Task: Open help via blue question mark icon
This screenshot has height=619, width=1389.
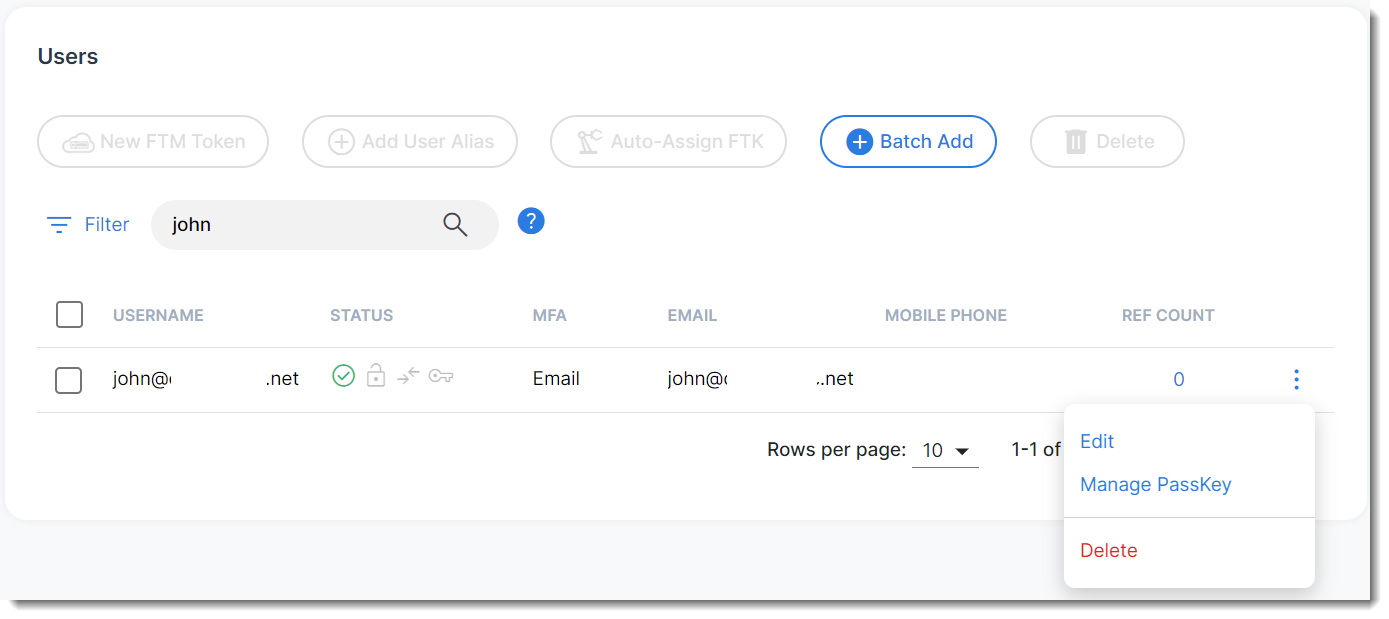Action: coord(531,221)
